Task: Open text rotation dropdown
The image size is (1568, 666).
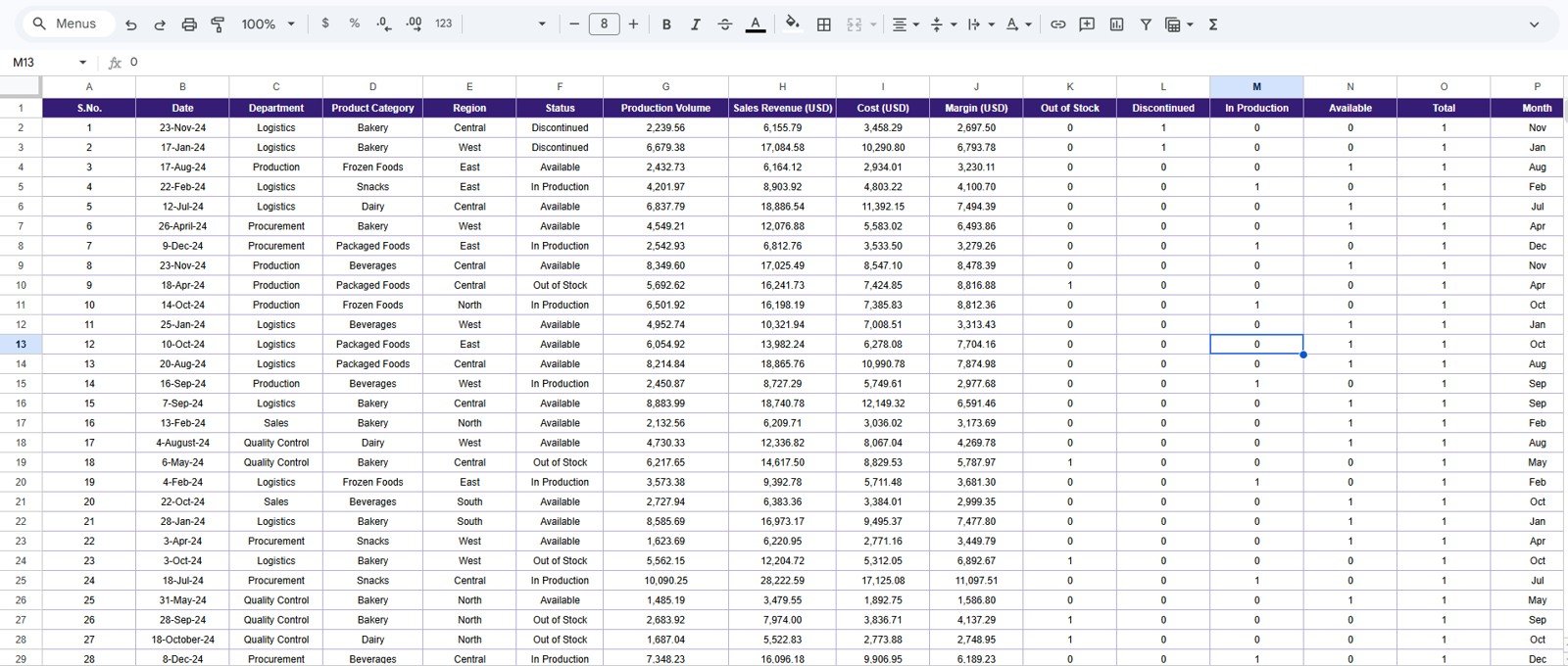Action: 1018,24
